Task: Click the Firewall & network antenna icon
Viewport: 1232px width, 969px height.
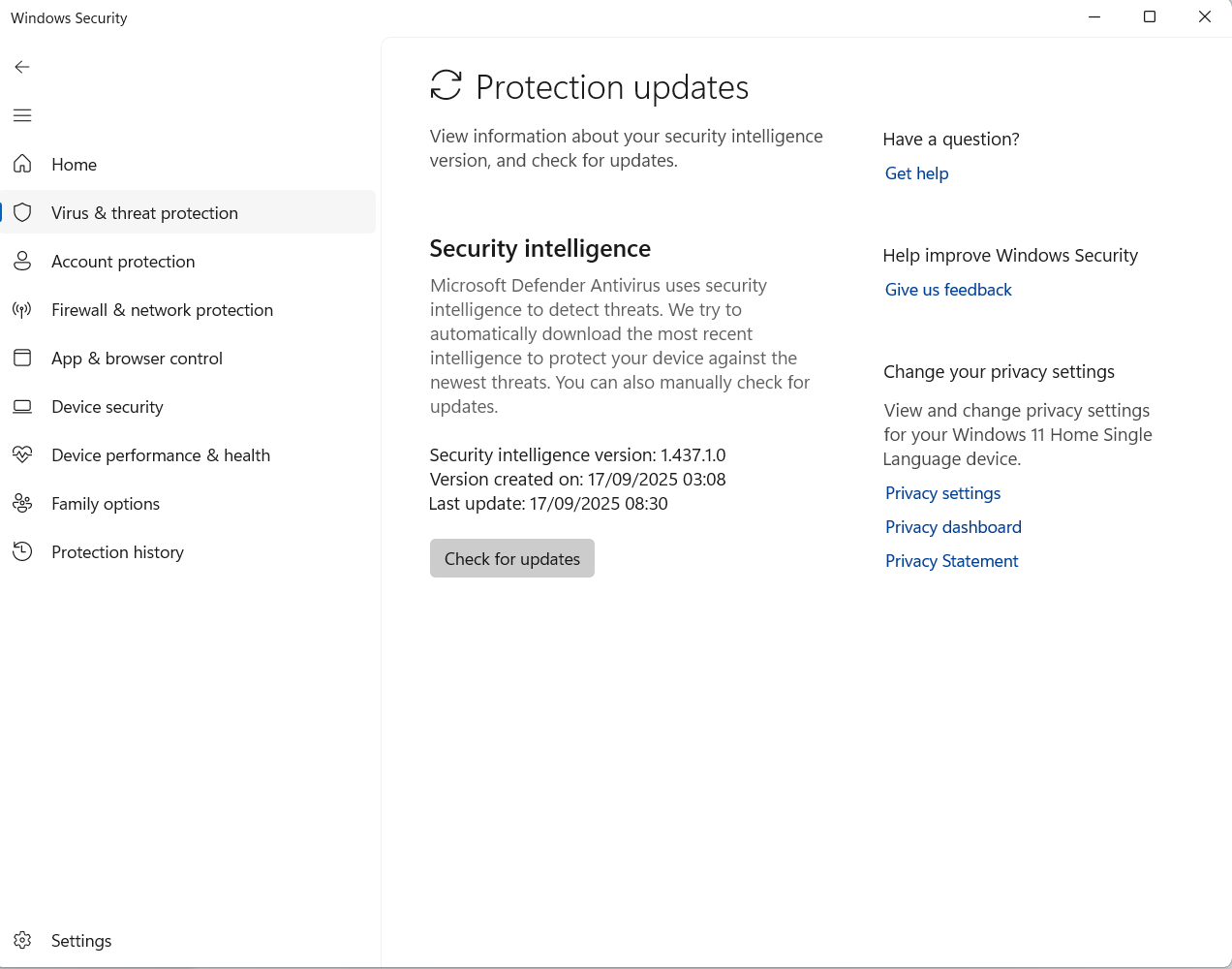Action: [x=22, y=309]
